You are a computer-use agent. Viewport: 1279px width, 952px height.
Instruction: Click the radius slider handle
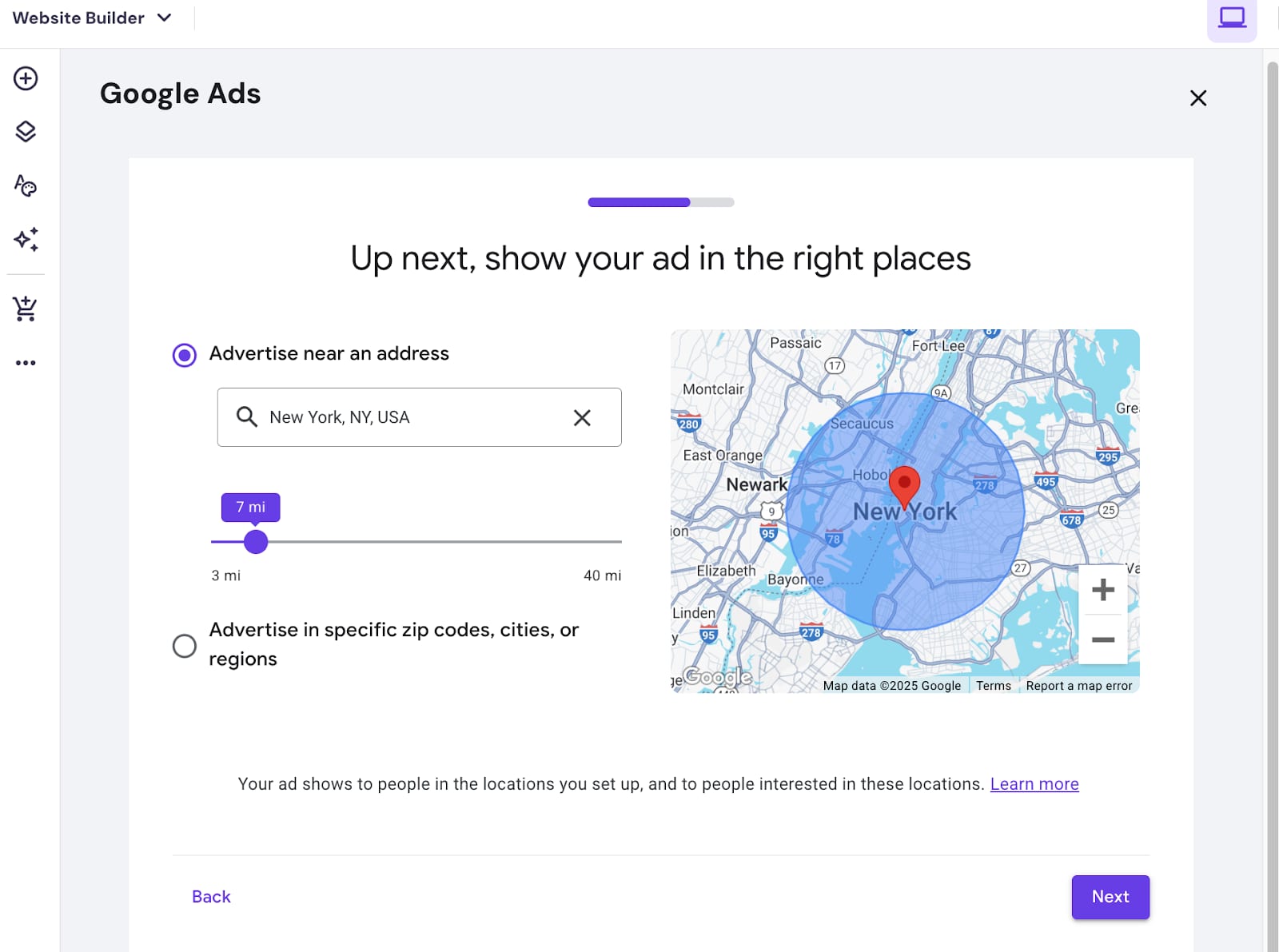coord(256,542)
